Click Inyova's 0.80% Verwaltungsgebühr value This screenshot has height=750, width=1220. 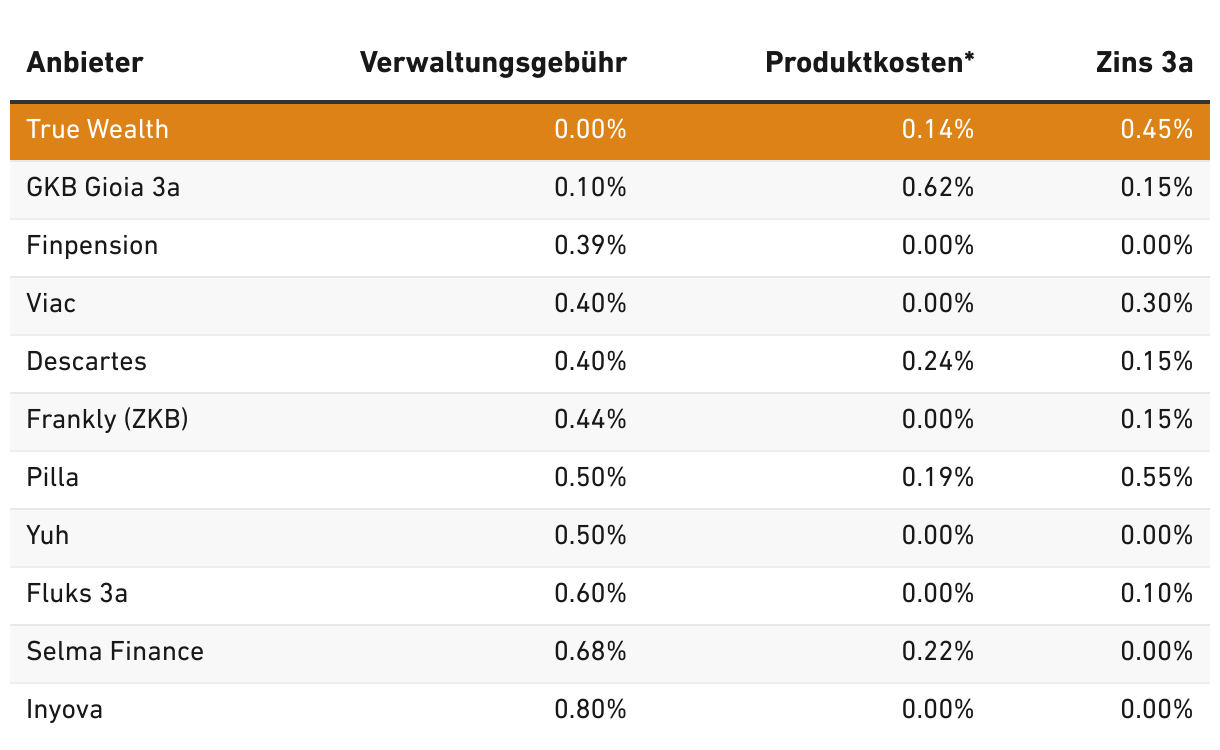591,710
